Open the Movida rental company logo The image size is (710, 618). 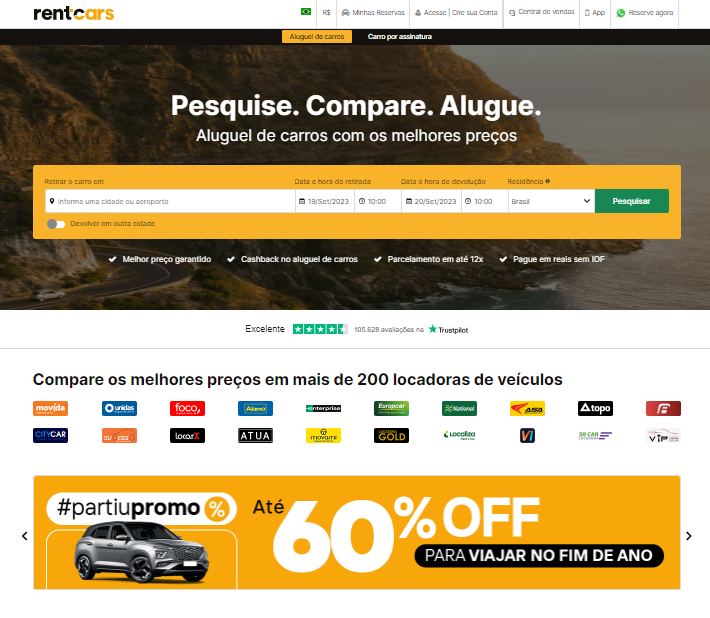pos(50,408)
